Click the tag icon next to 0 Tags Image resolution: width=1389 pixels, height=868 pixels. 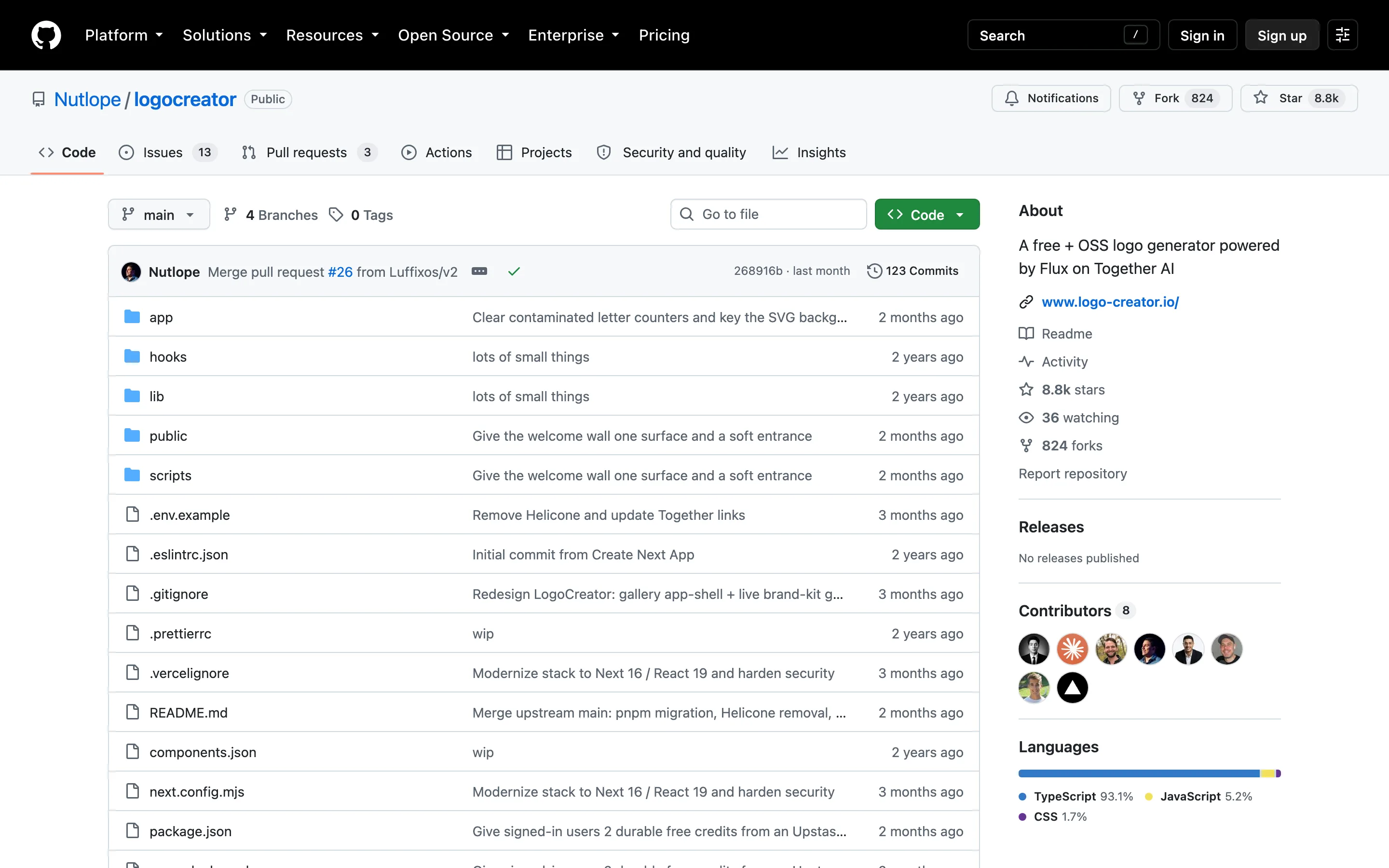pyautogui.click(x=336, y=215)
